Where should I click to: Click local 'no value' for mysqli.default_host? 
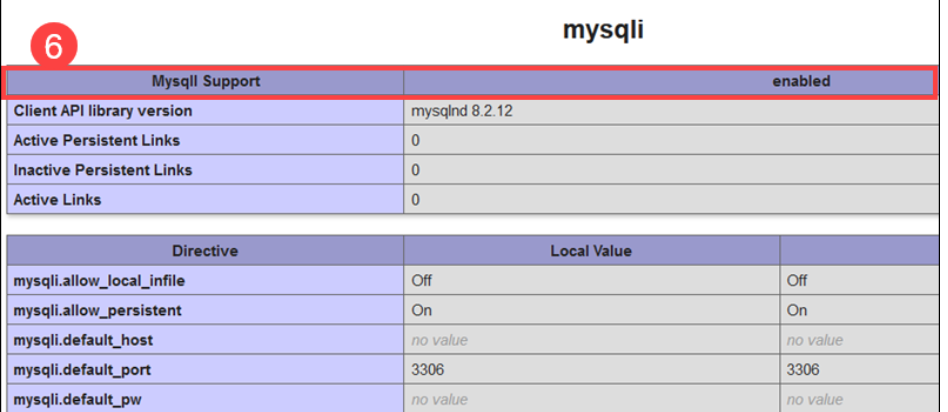tap(440, 341)
